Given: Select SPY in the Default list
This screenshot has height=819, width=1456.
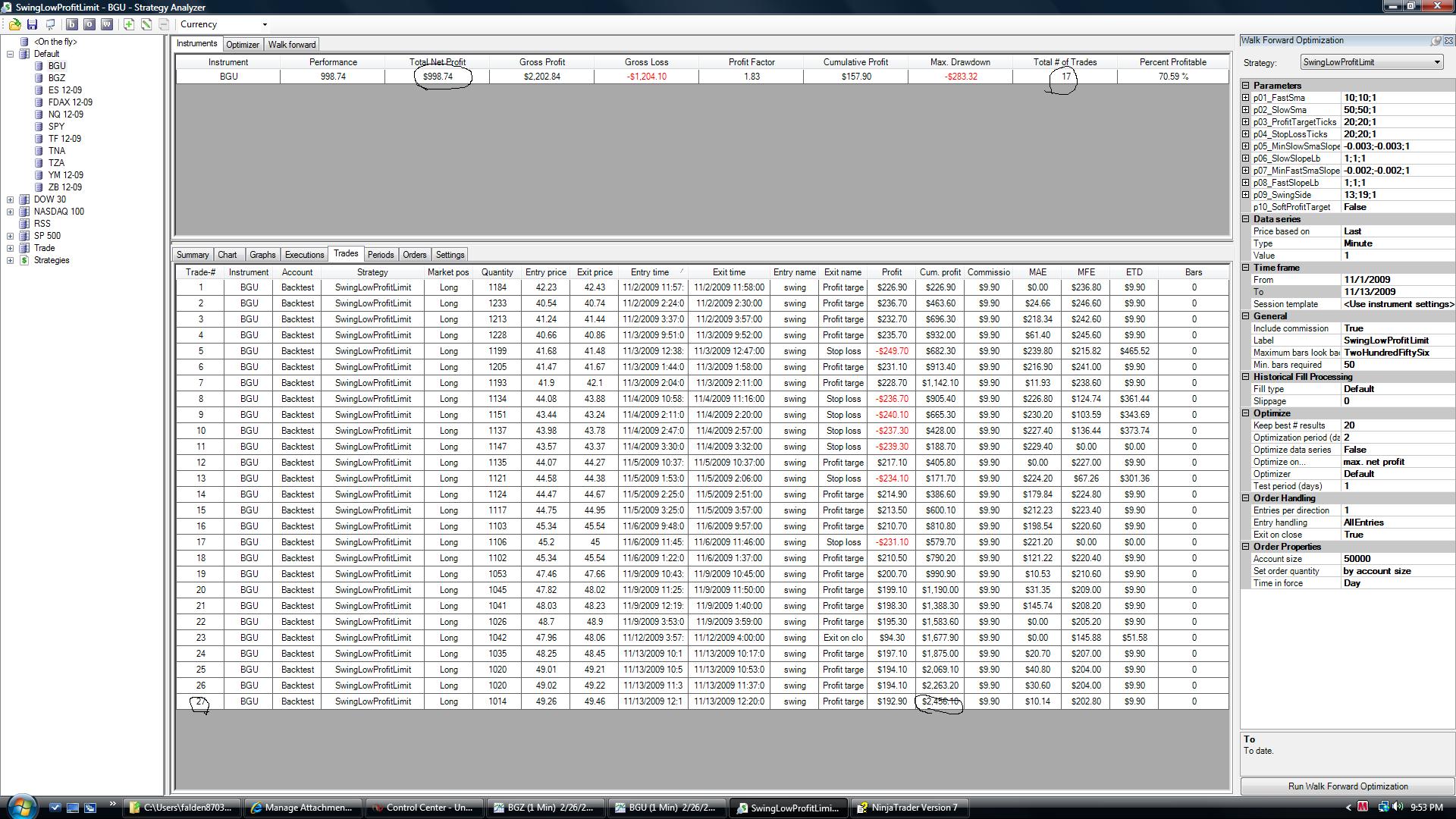Looking at the screenshot, I should [x=57, y=127].
